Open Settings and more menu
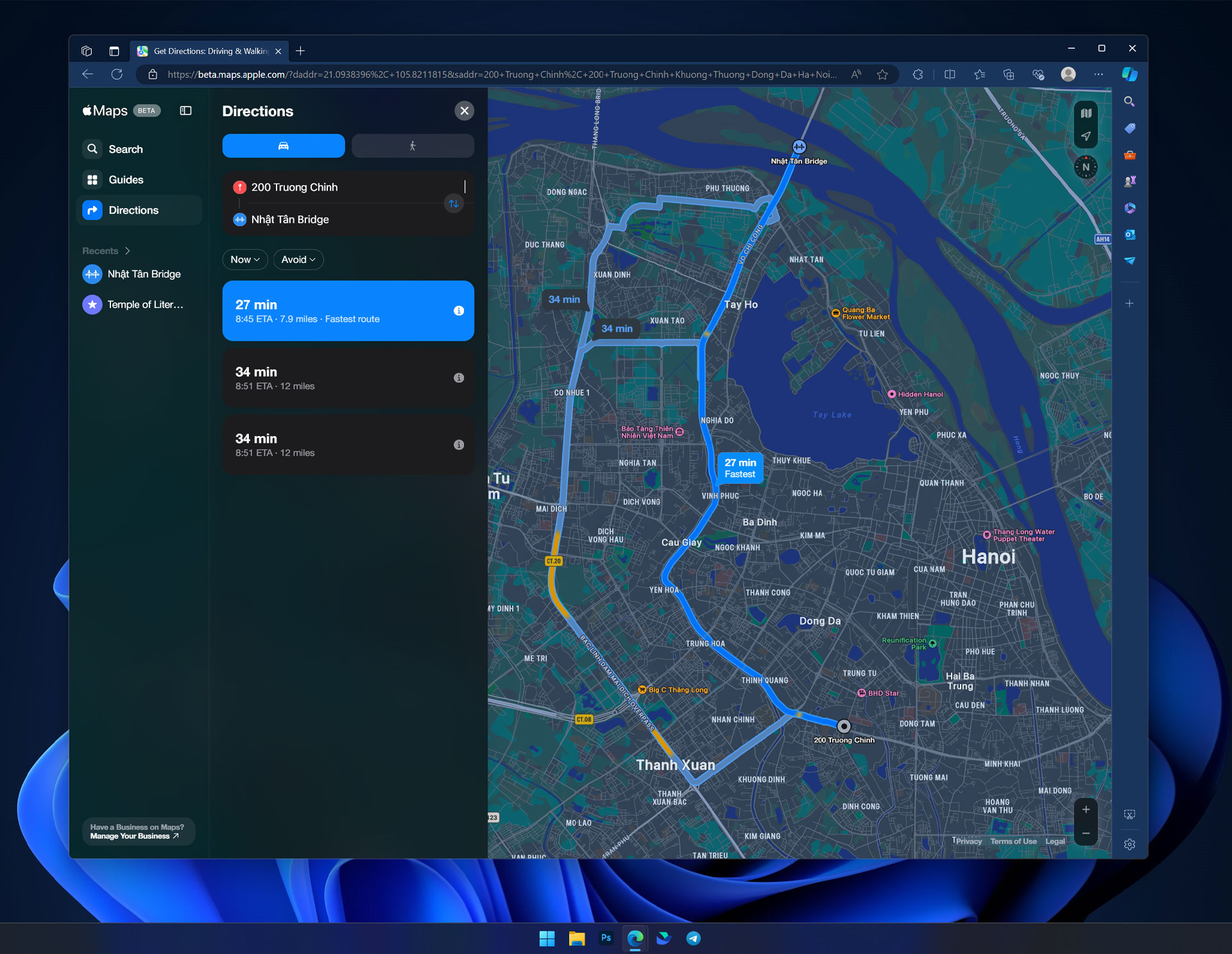The image size is (1232, 954). click(1099, 74)
